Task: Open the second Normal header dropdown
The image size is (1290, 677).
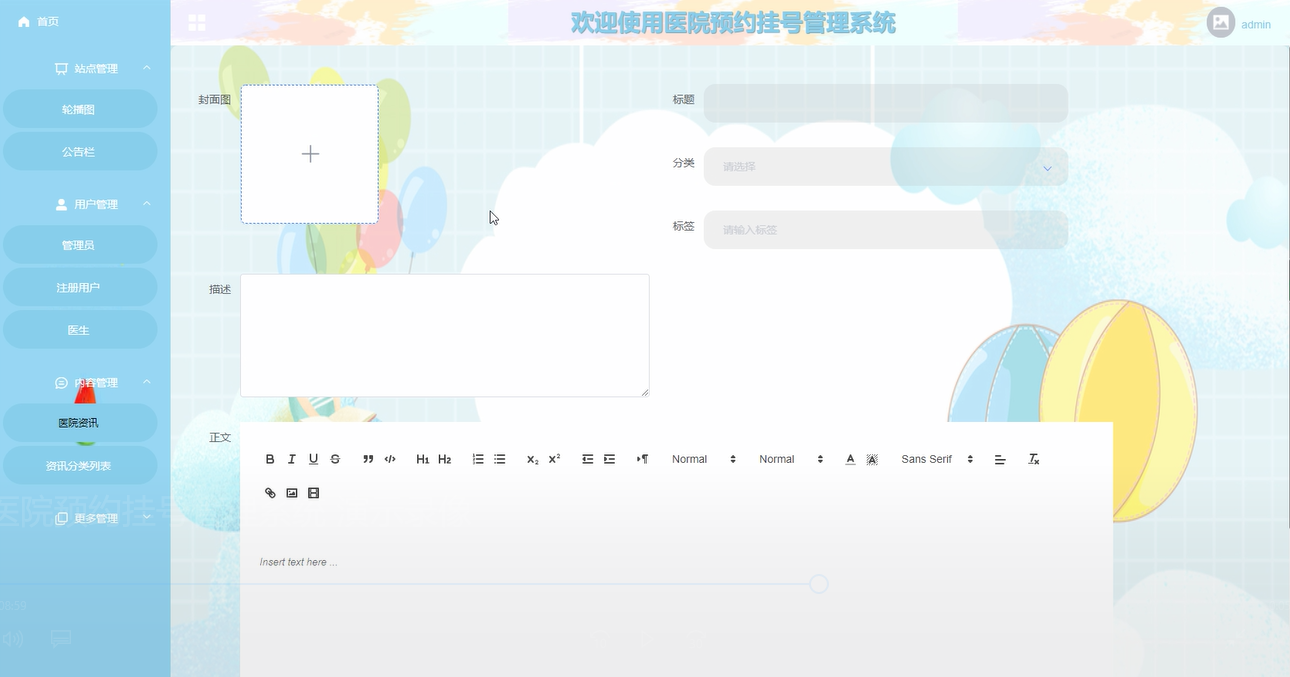Action: click(791, 459)
